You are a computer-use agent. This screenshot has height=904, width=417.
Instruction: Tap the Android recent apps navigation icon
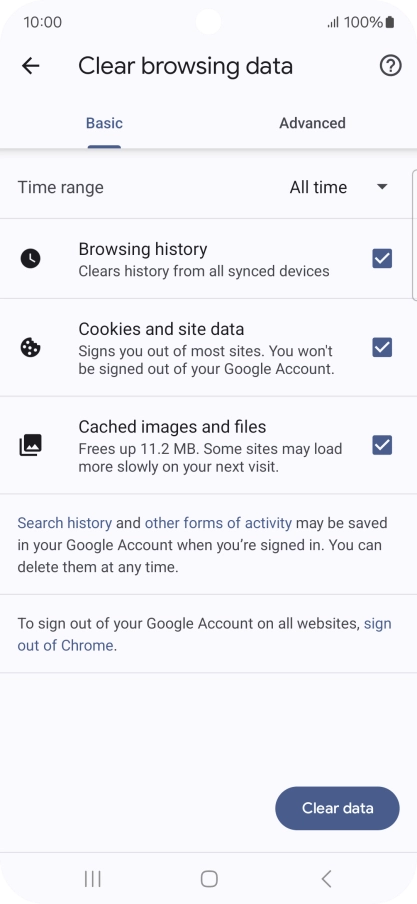tap(92, 879)
